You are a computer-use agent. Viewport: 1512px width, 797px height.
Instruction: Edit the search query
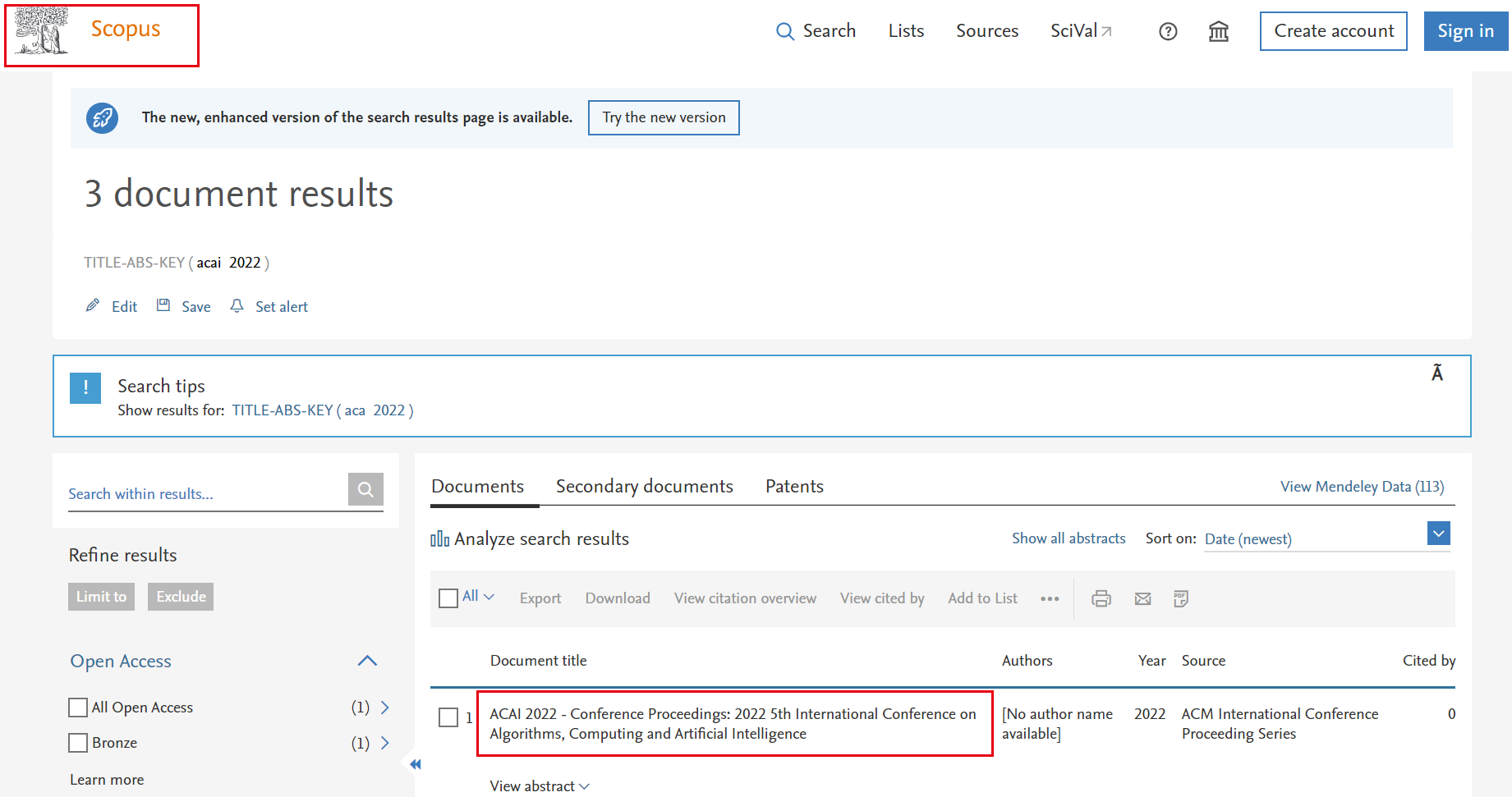(112, 306)
